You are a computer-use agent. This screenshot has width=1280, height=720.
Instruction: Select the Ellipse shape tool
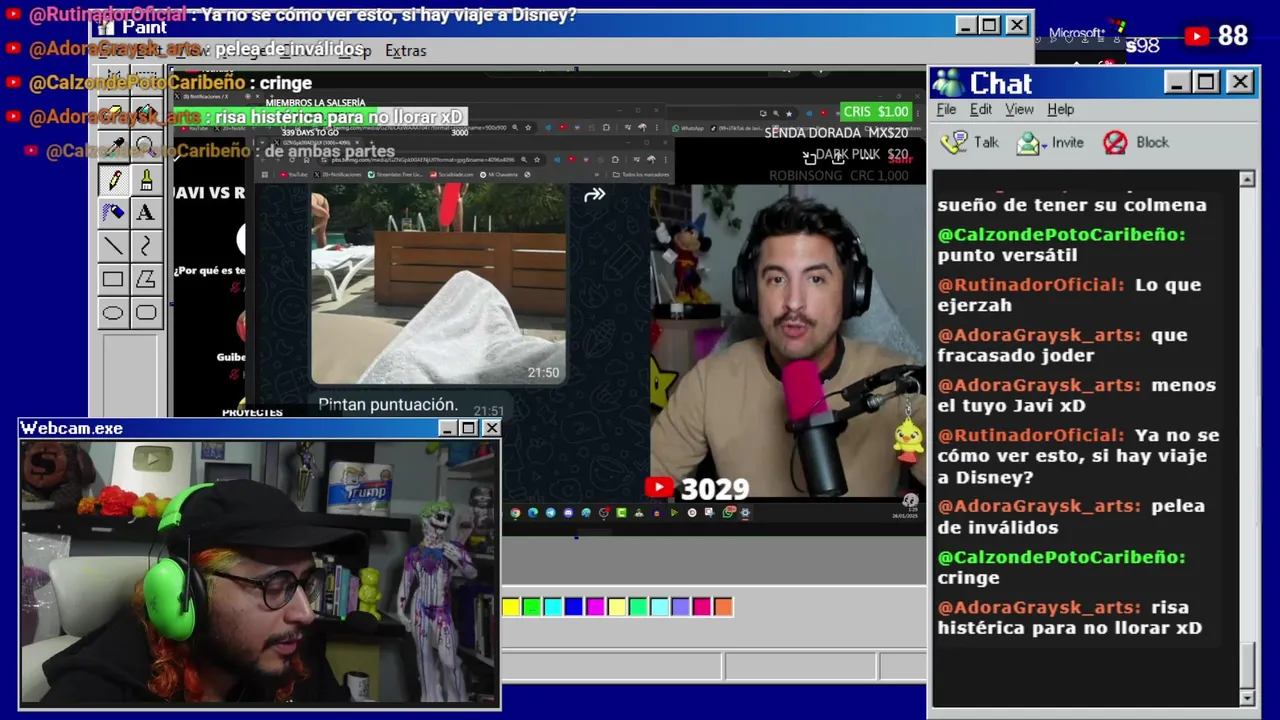[113, 312]
